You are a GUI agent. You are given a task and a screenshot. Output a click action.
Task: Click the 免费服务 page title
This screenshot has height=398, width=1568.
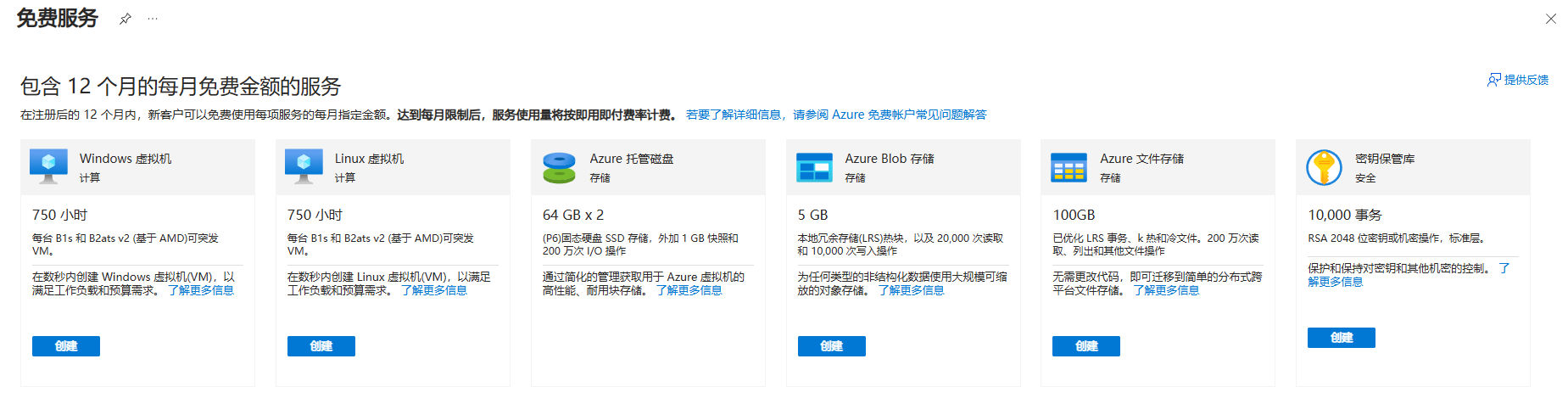[x=58, y=18]
